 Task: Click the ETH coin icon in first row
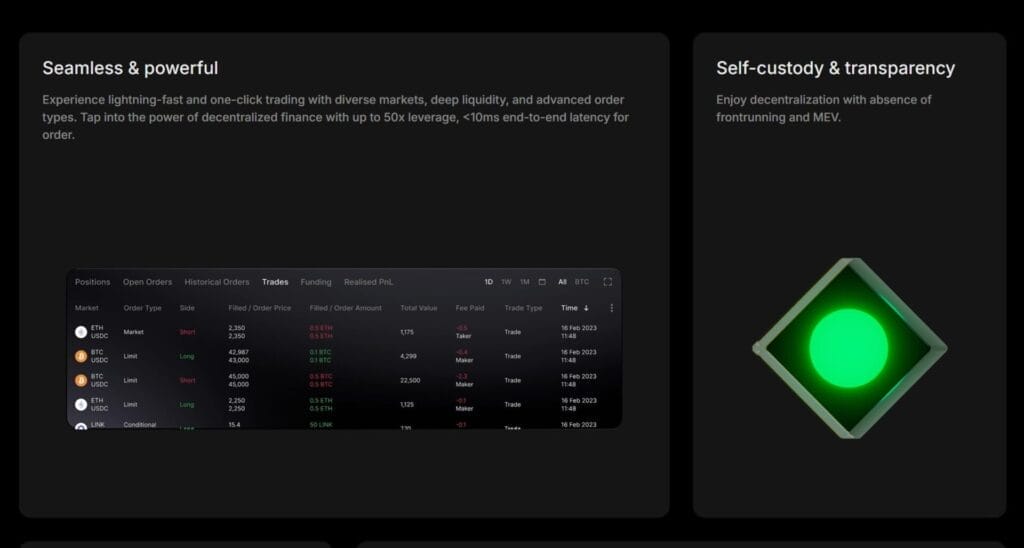pyautogui.click(x=81, y=332)
